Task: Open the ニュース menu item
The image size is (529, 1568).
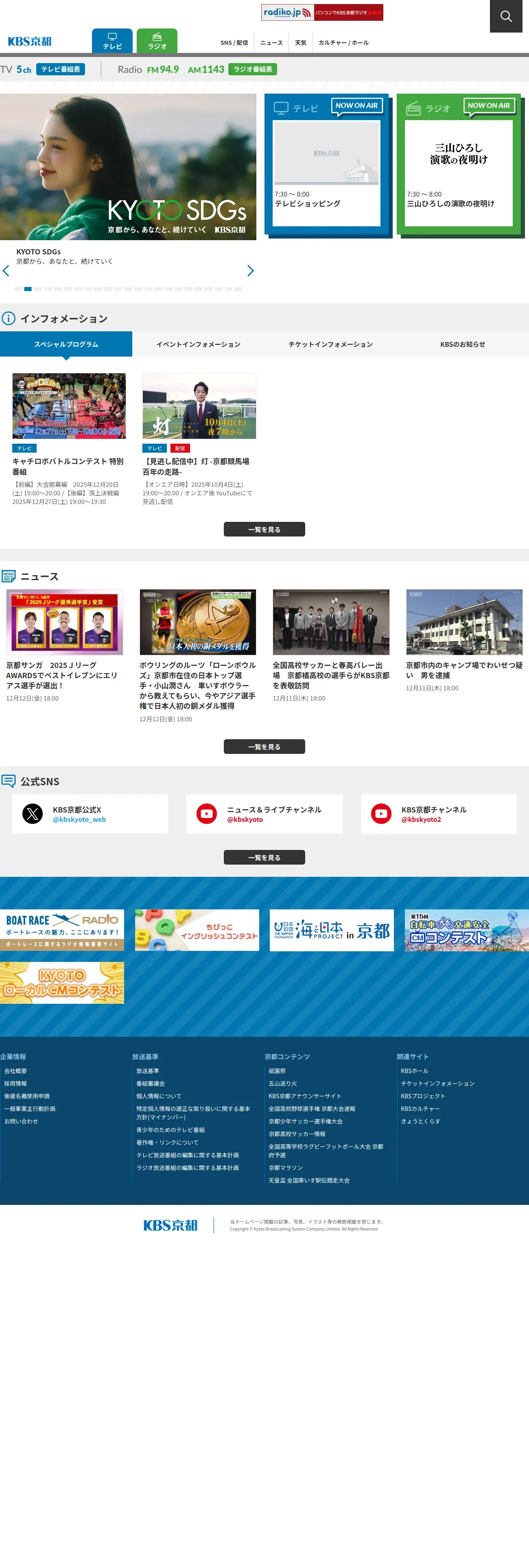Action: tap(271, 43)
